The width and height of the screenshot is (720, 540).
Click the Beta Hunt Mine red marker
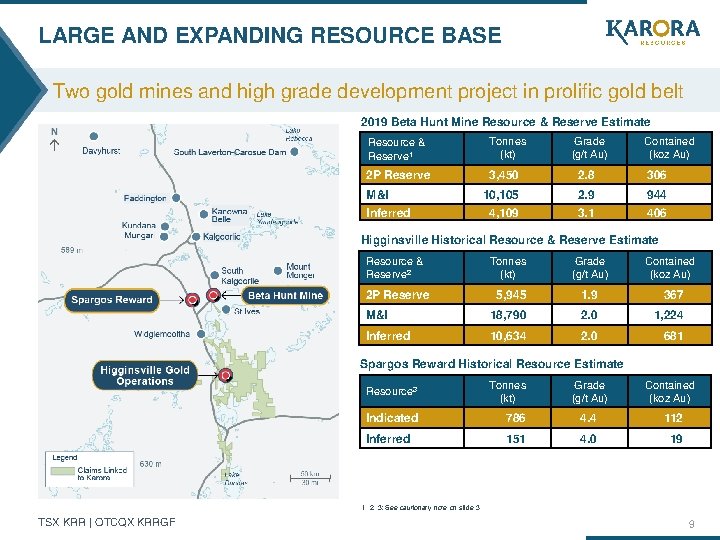click(x=213, y=295)
